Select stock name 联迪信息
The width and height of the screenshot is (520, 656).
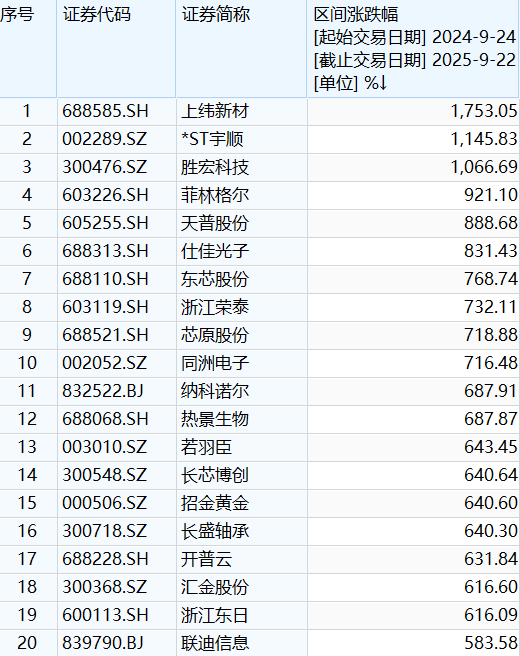(215, 643)
